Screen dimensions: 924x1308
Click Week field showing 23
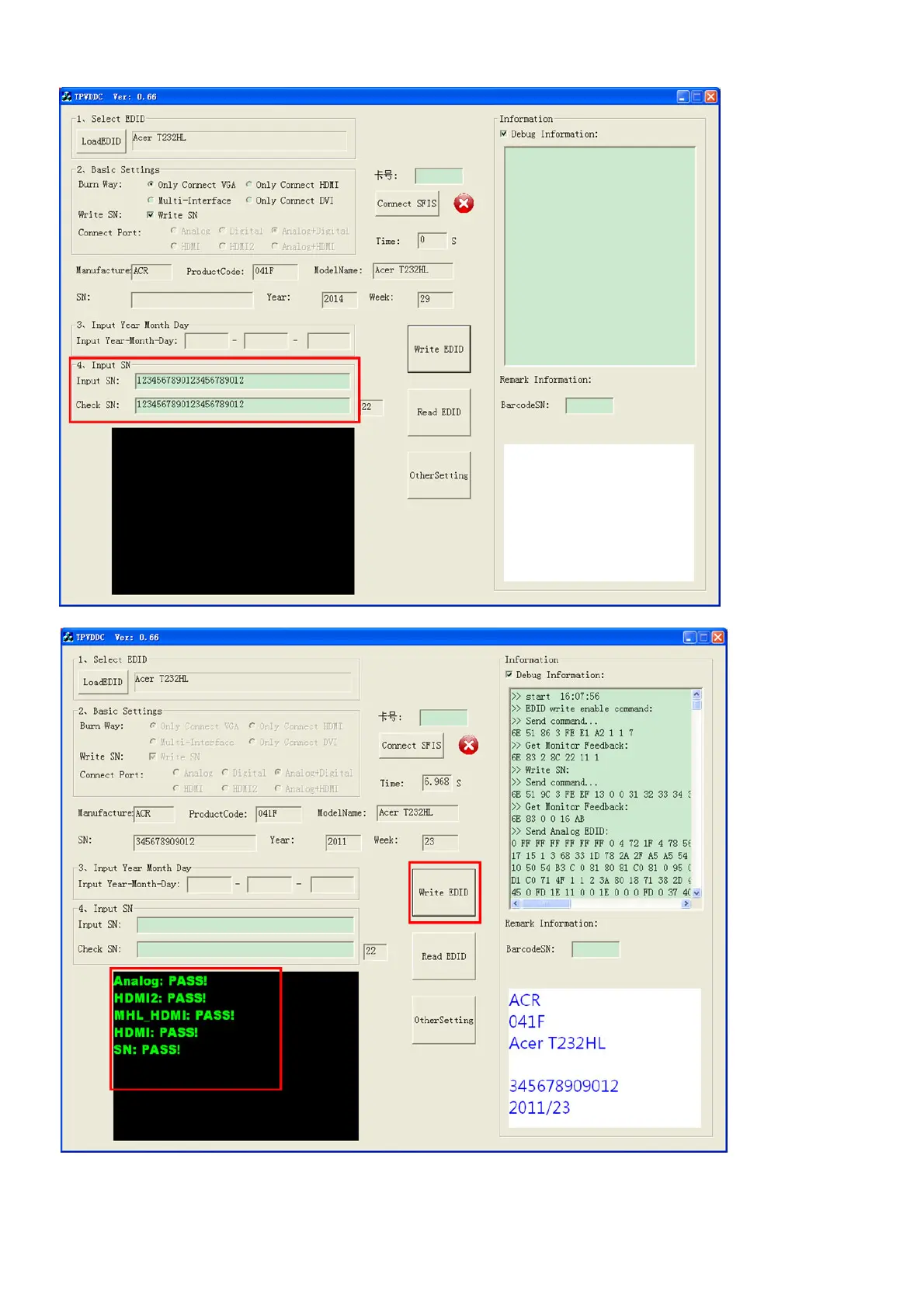(x=440, y=842)
